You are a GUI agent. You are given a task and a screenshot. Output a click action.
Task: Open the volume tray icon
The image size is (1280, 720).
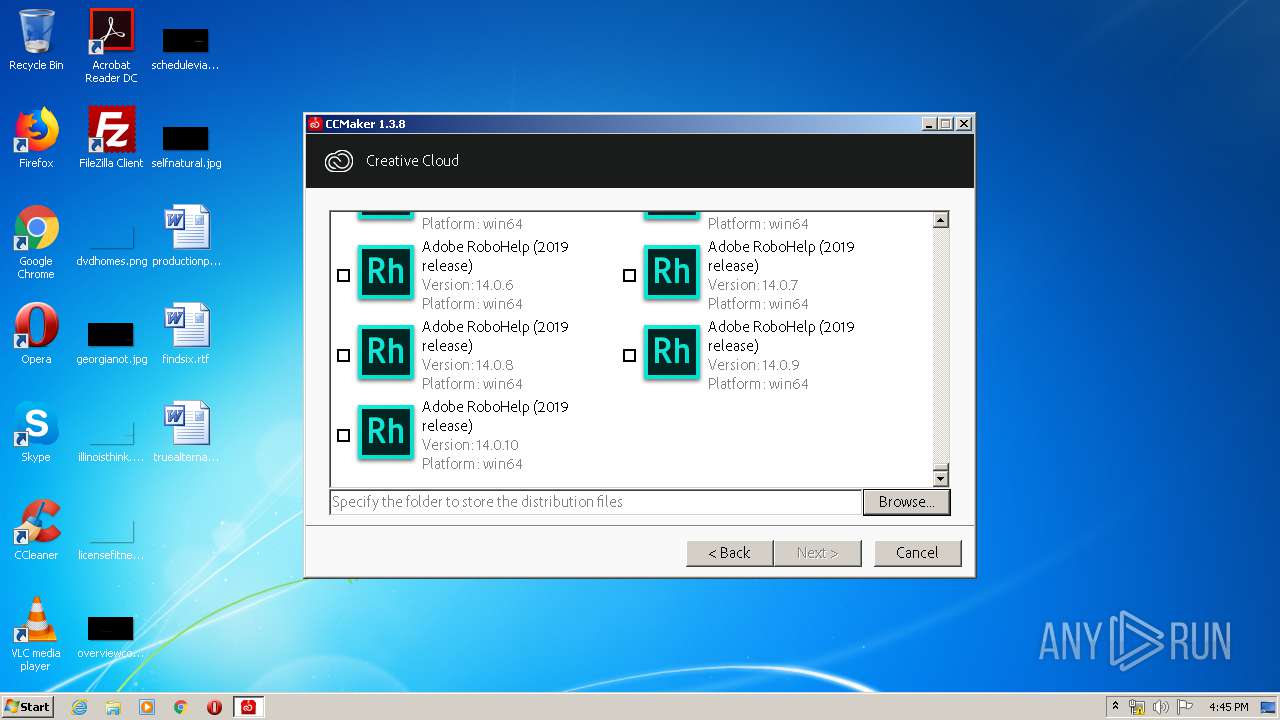click(1160, 707)
